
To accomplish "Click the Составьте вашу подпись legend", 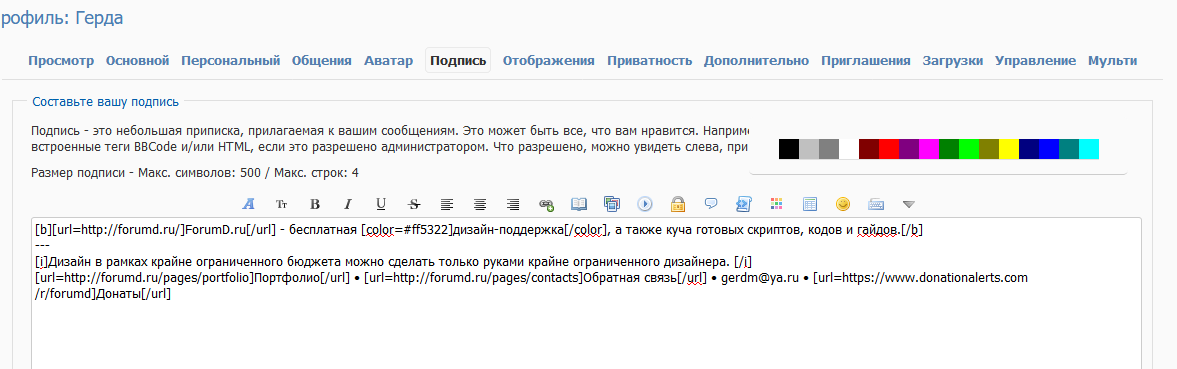I will click(105, 101).
